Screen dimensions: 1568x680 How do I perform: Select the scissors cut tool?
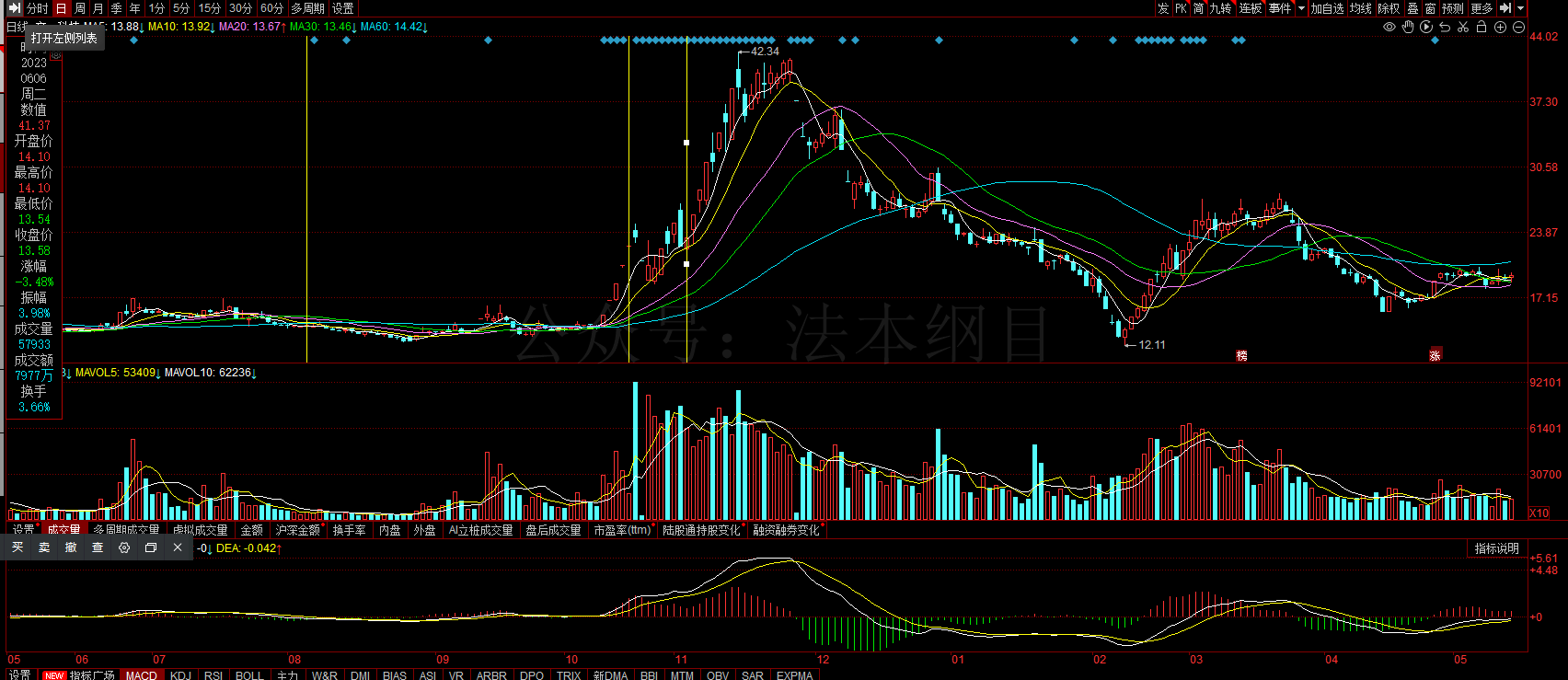pos(1463,27)
